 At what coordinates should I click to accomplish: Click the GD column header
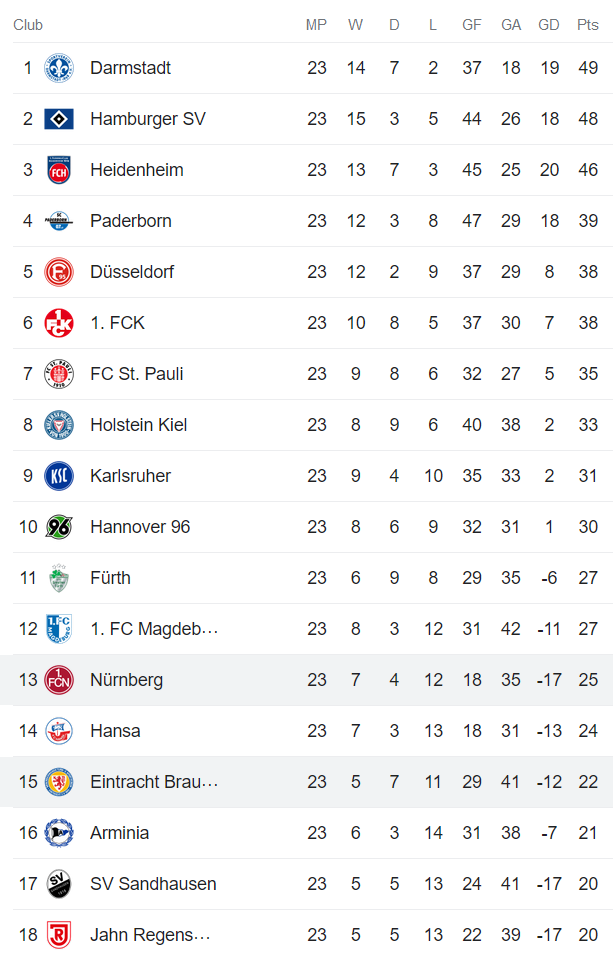click(548, 25)
